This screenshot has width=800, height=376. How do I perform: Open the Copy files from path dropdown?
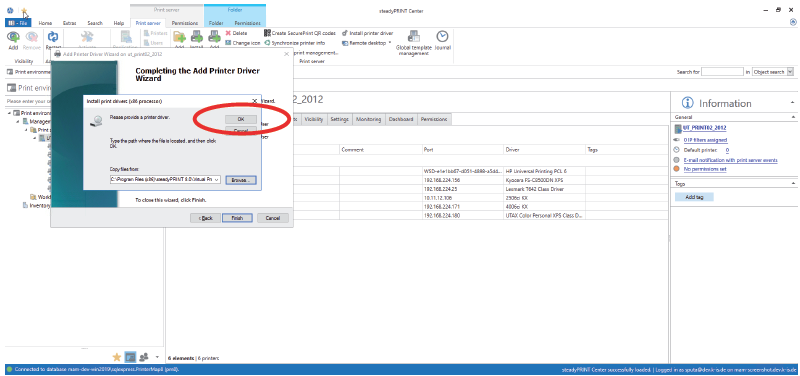tap(217, 180)
